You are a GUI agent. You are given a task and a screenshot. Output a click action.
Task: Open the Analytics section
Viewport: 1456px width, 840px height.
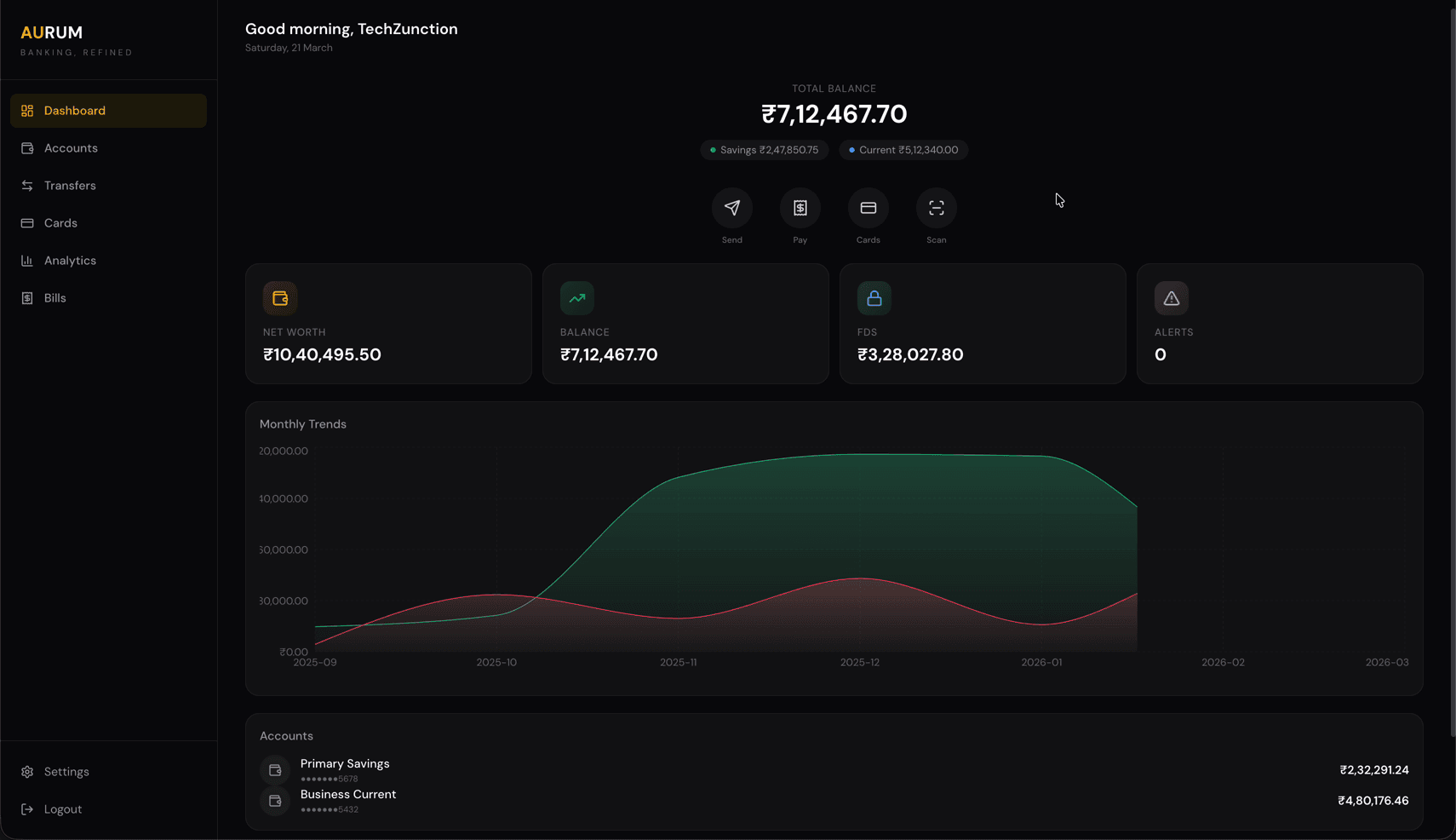pyautogui.click(x=70, y=260)
